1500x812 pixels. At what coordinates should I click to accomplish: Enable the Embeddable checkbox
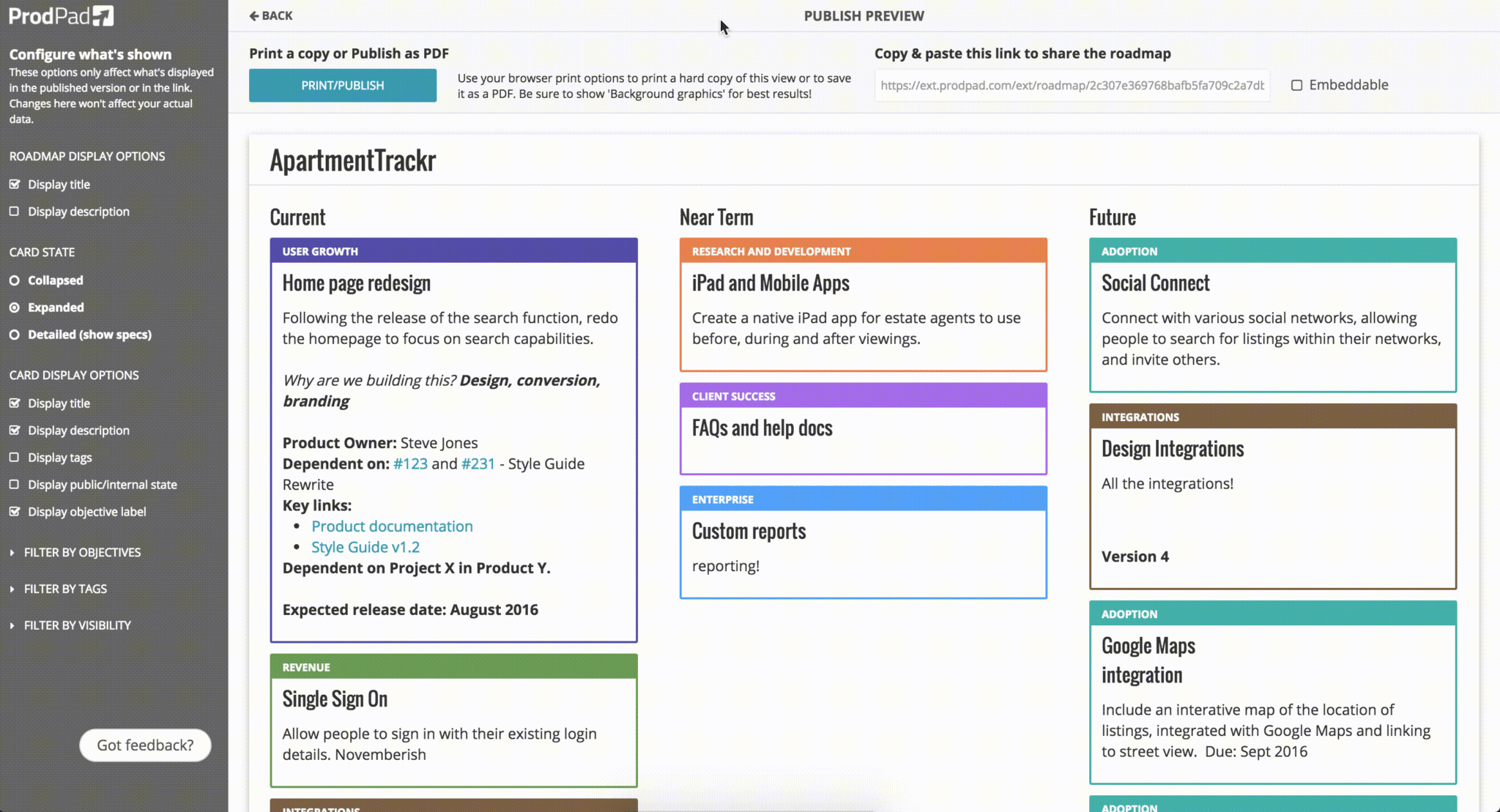pos(1297,85)
